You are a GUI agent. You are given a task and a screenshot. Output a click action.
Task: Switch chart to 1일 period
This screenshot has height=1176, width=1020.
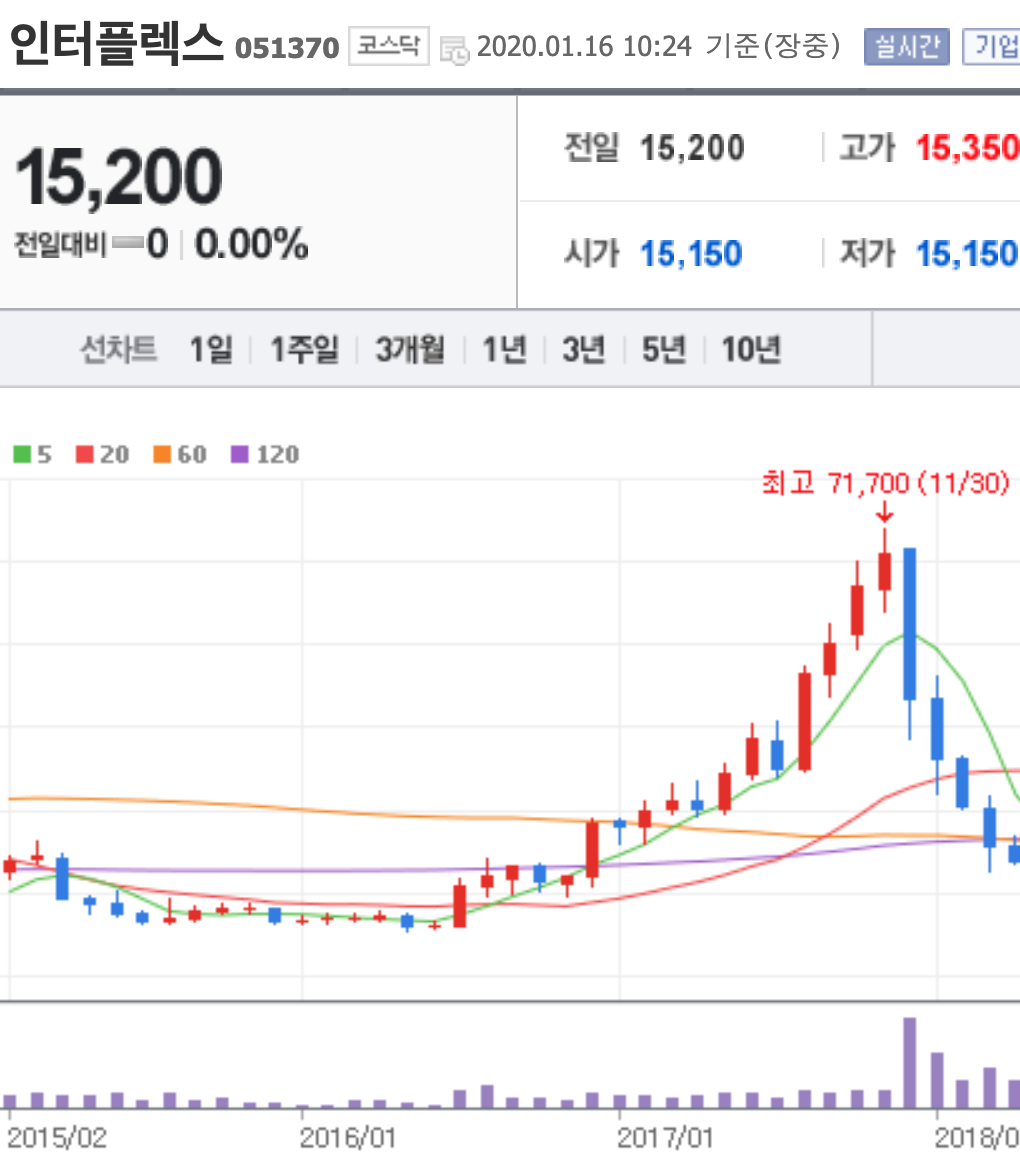pos(211,350)
